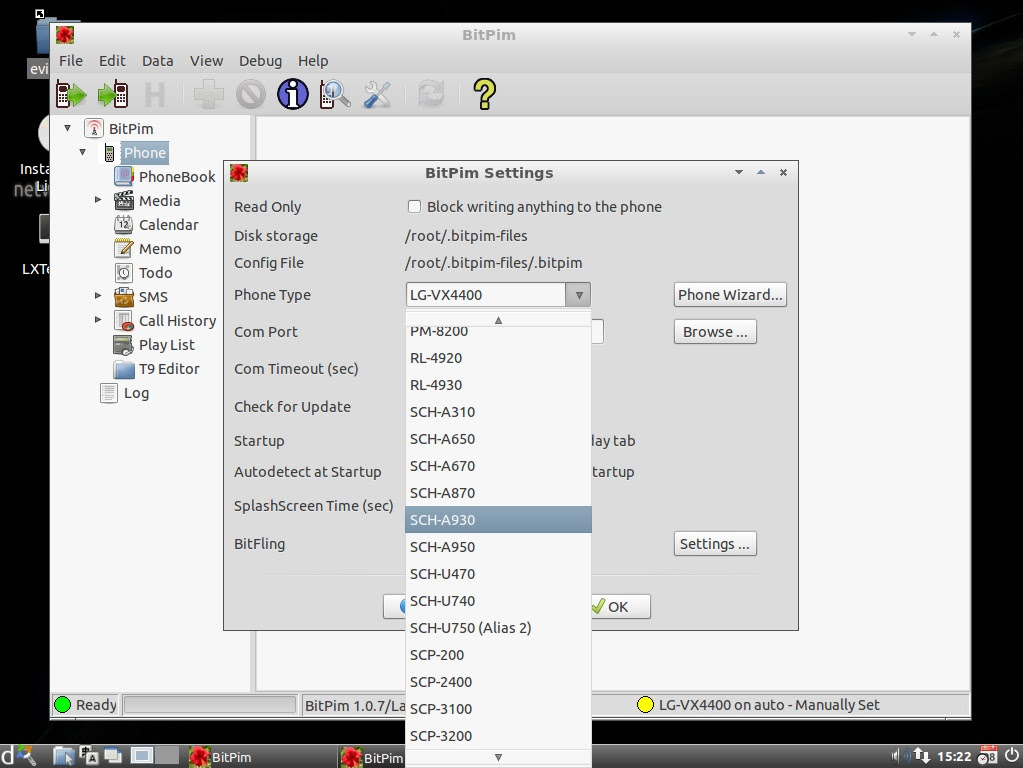Collapse the Phone node arrow
1023x768 pixels.
tap(83, 153)
